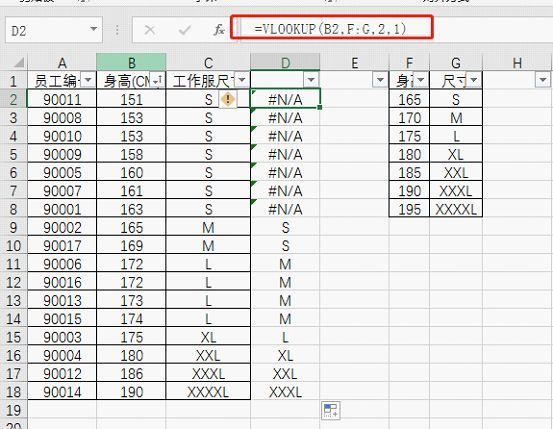Viewport: 553px width, 429px height.
Task: Click cell with employee number 90002
Action: [x=62, y=228]
